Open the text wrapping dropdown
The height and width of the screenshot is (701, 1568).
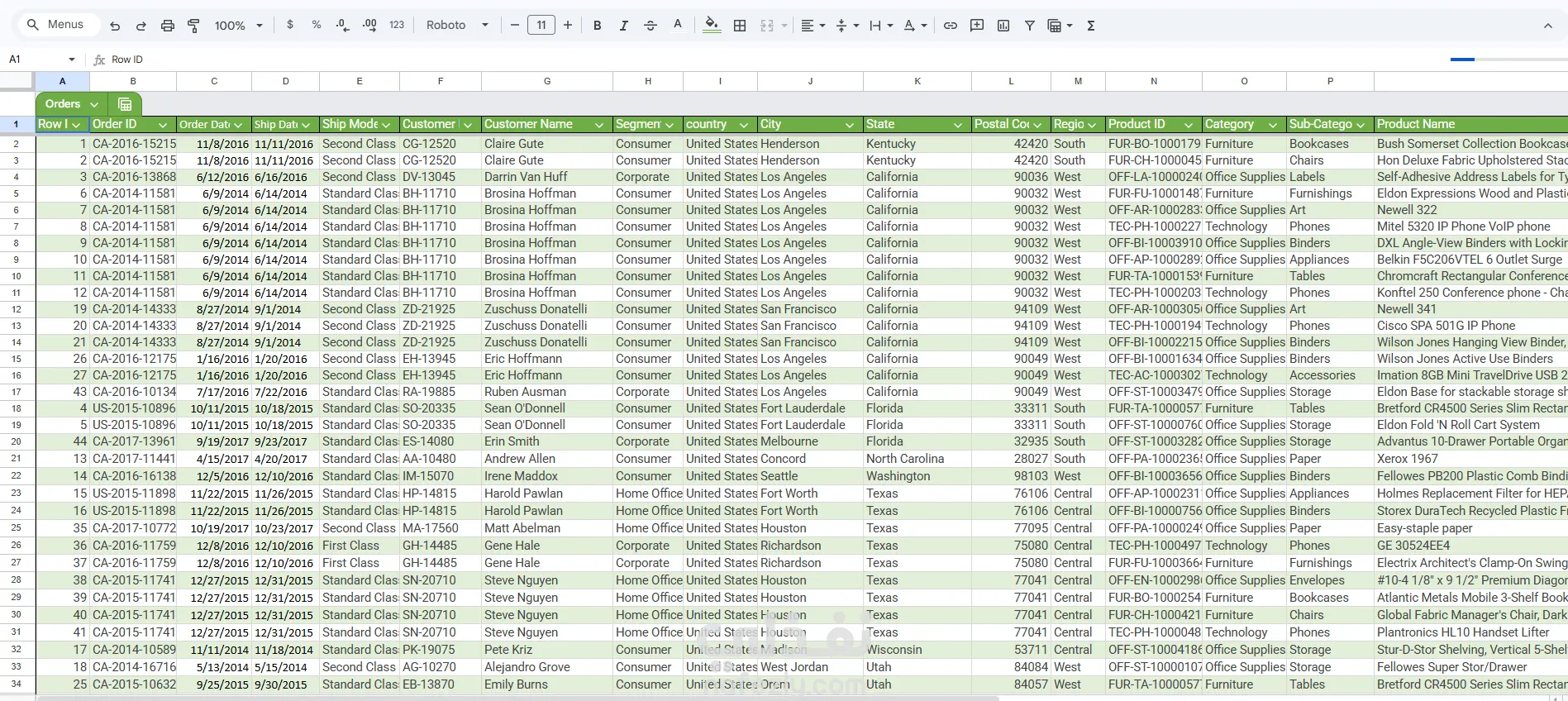881,25
